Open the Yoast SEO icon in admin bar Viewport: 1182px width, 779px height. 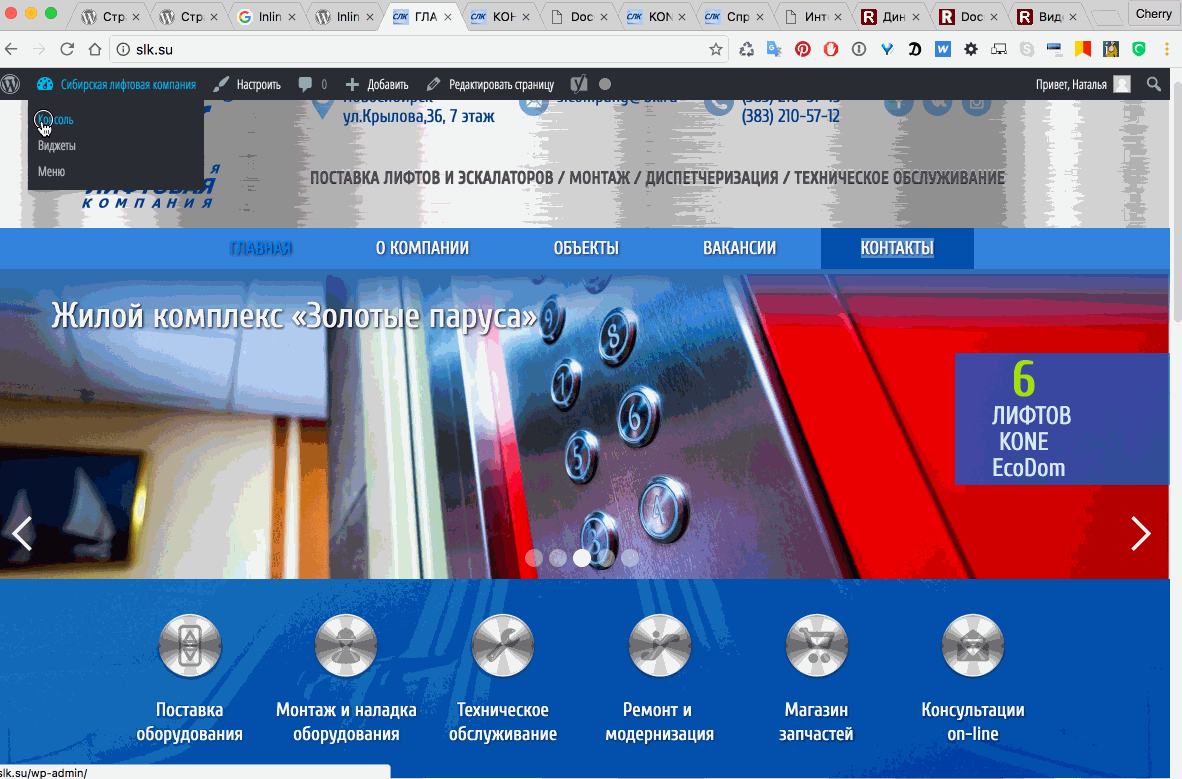coord(578,84)
